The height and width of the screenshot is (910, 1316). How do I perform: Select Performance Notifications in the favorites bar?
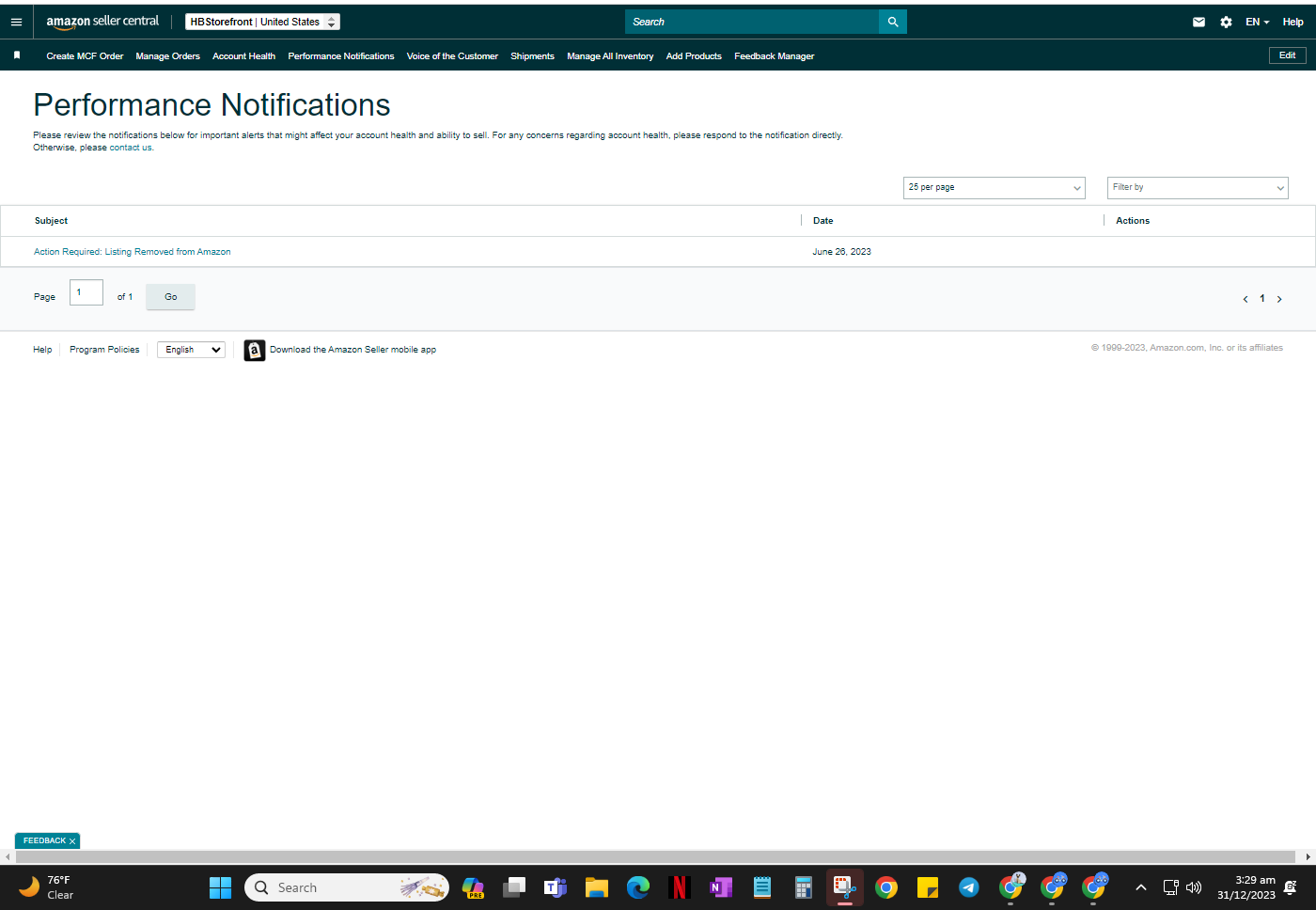point(341,56)
